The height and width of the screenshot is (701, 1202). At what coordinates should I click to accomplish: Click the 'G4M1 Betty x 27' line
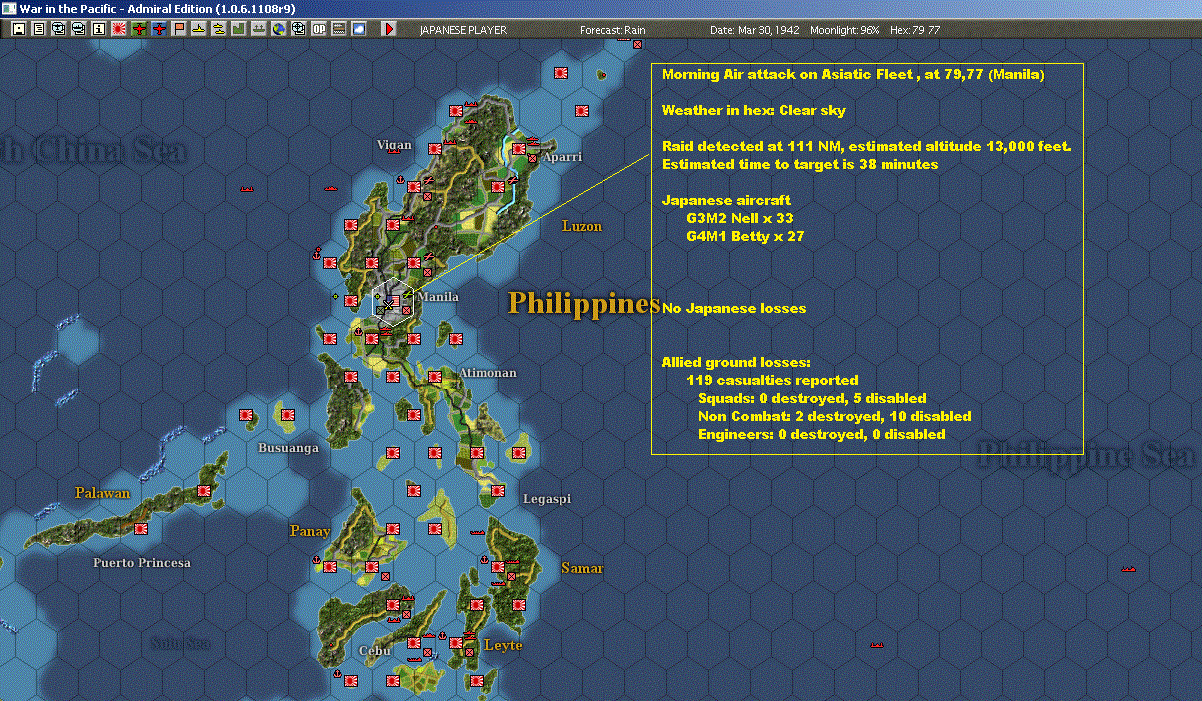click(x=744, y=237)
